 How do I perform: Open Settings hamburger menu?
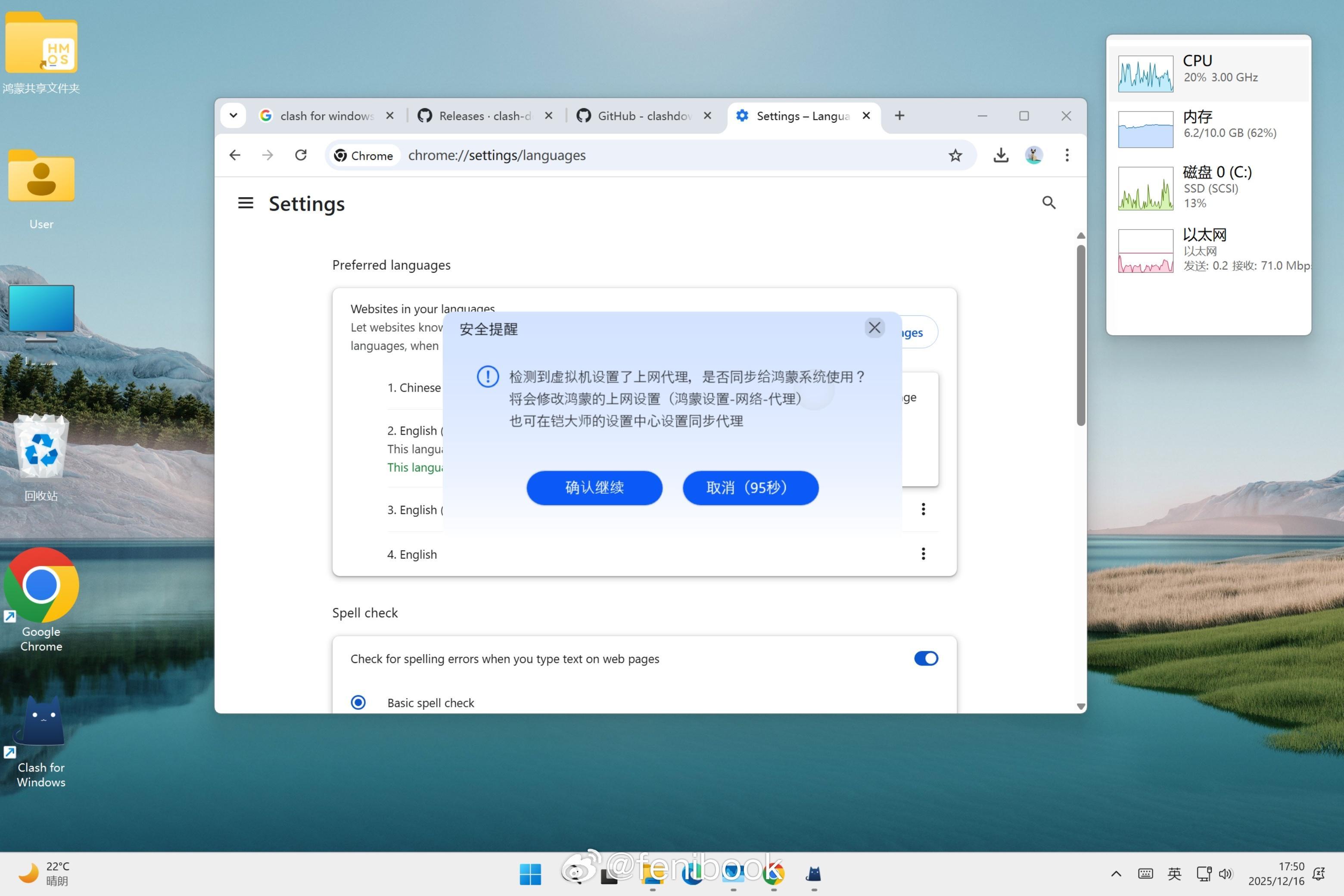pyautogui.click(x=245, y=203)
